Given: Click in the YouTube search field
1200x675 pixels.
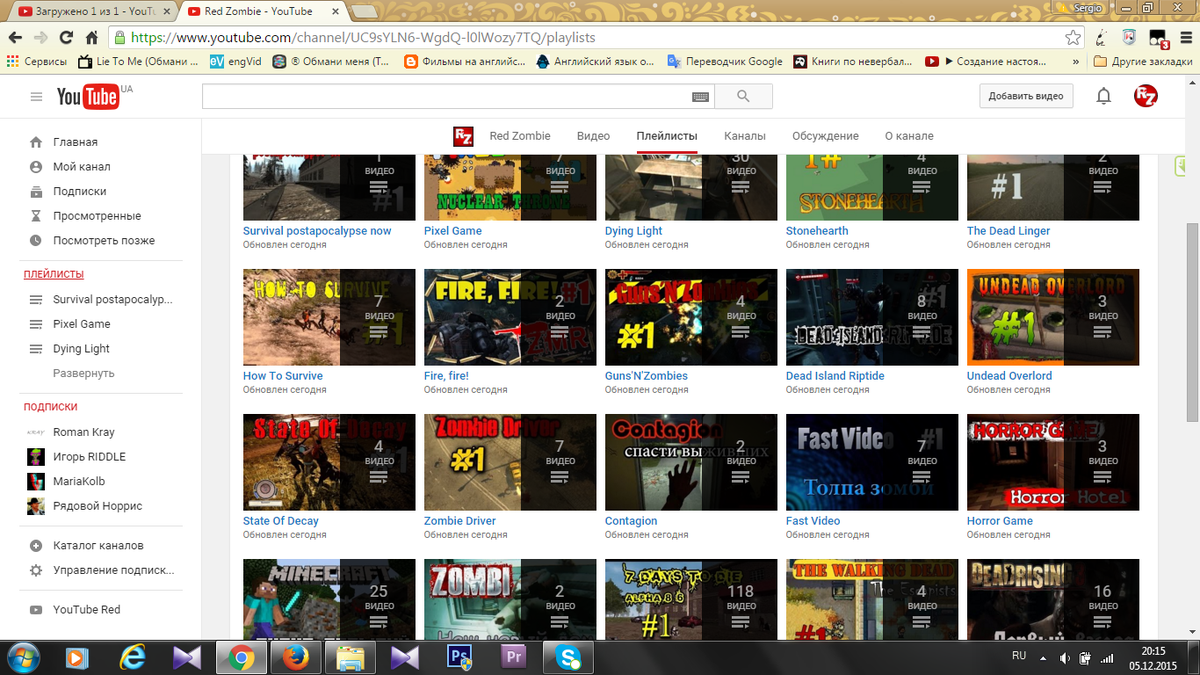Looking at the screenshot, I should coord(446,96).
